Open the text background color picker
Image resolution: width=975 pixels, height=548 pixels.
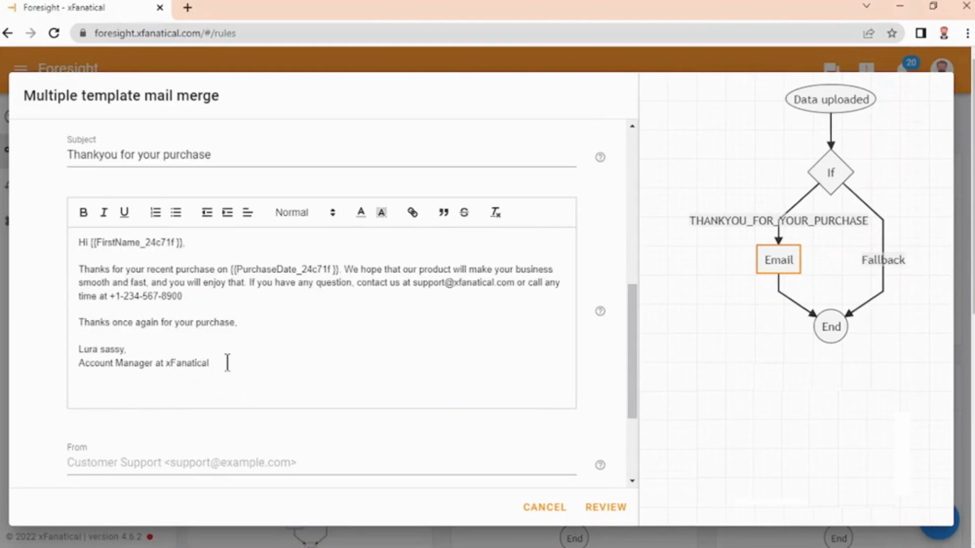[381, 212]
